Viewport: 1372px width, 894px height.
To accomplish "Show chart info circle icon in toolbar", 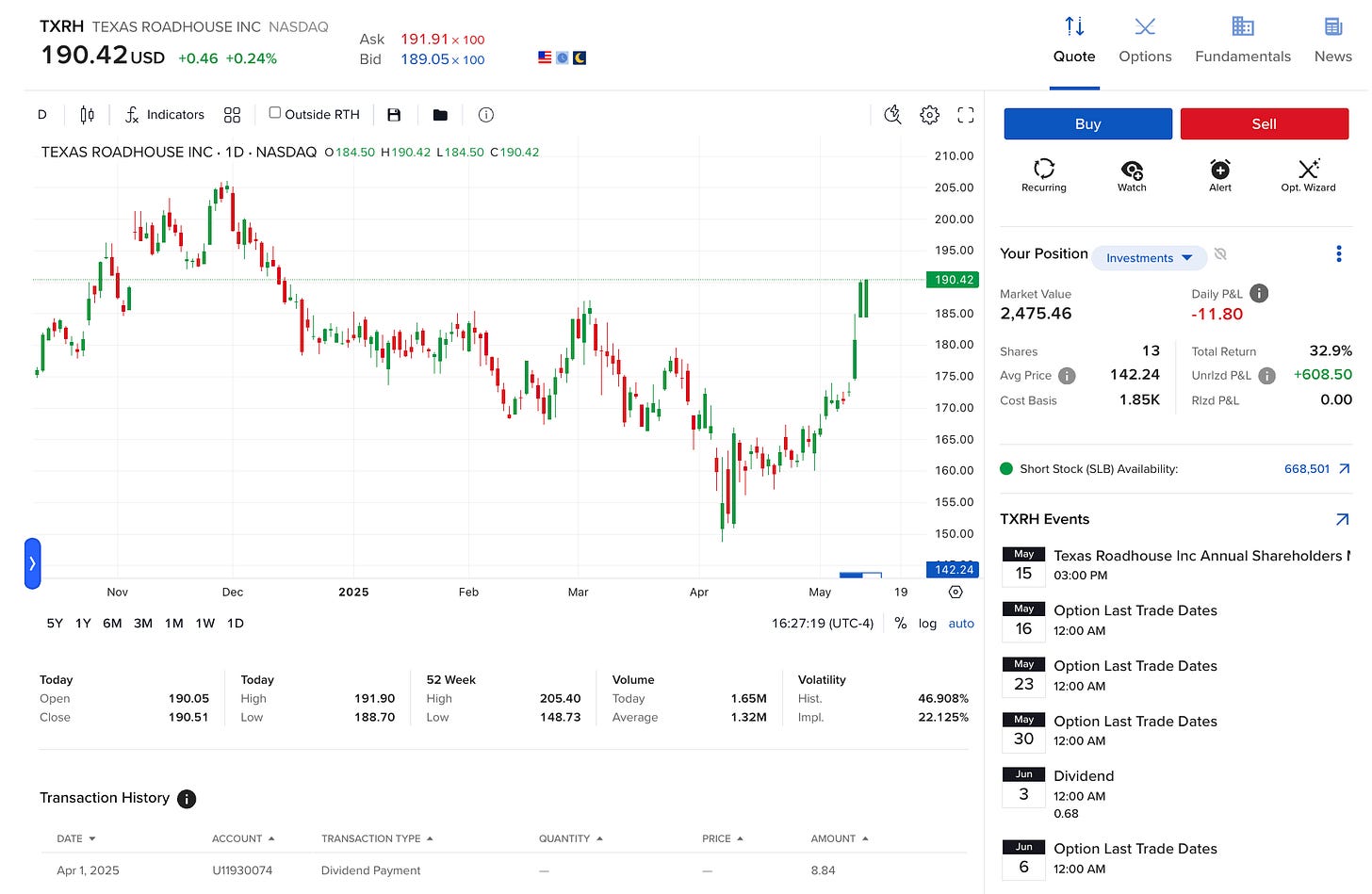I will [x=486, y=115].
